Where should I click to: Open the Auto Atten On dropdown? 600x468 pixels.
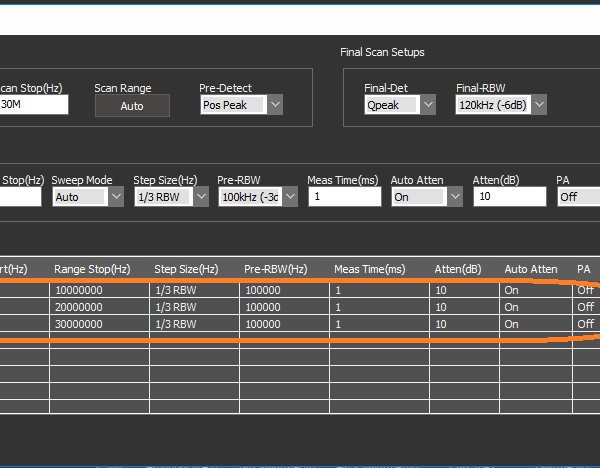point(455,197)
